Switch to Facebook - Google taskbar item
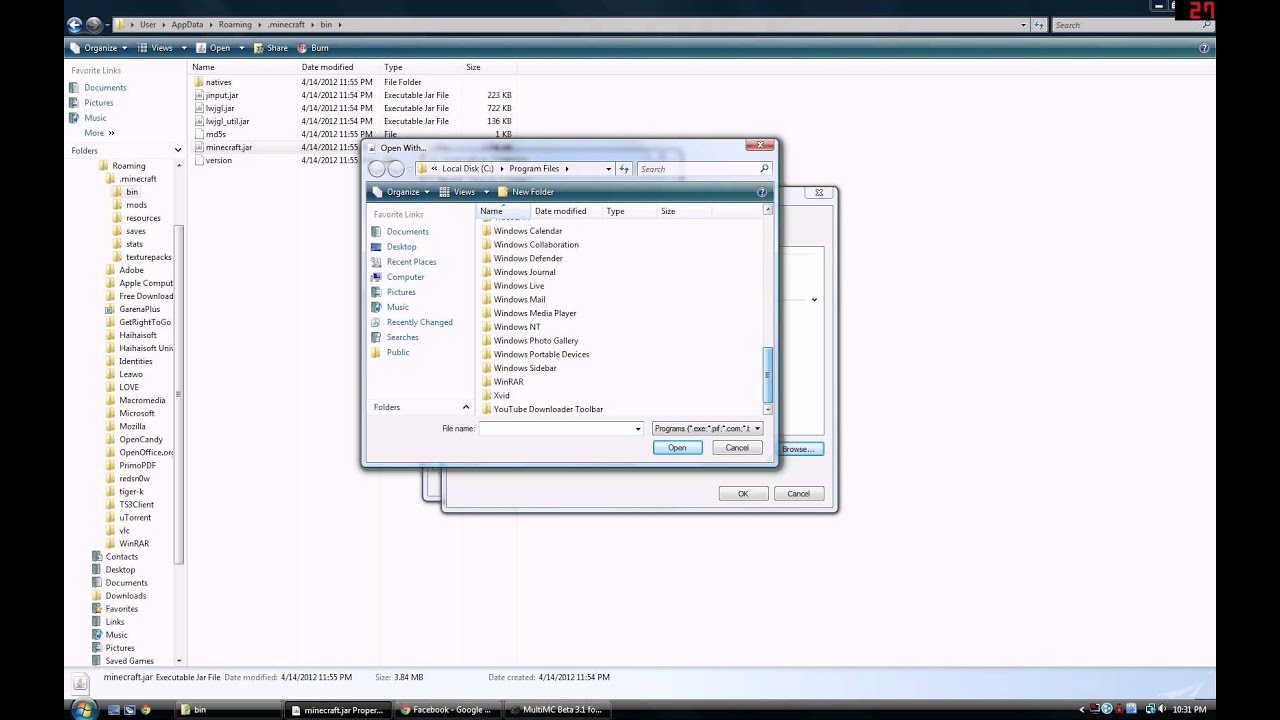 pos(446,710)
